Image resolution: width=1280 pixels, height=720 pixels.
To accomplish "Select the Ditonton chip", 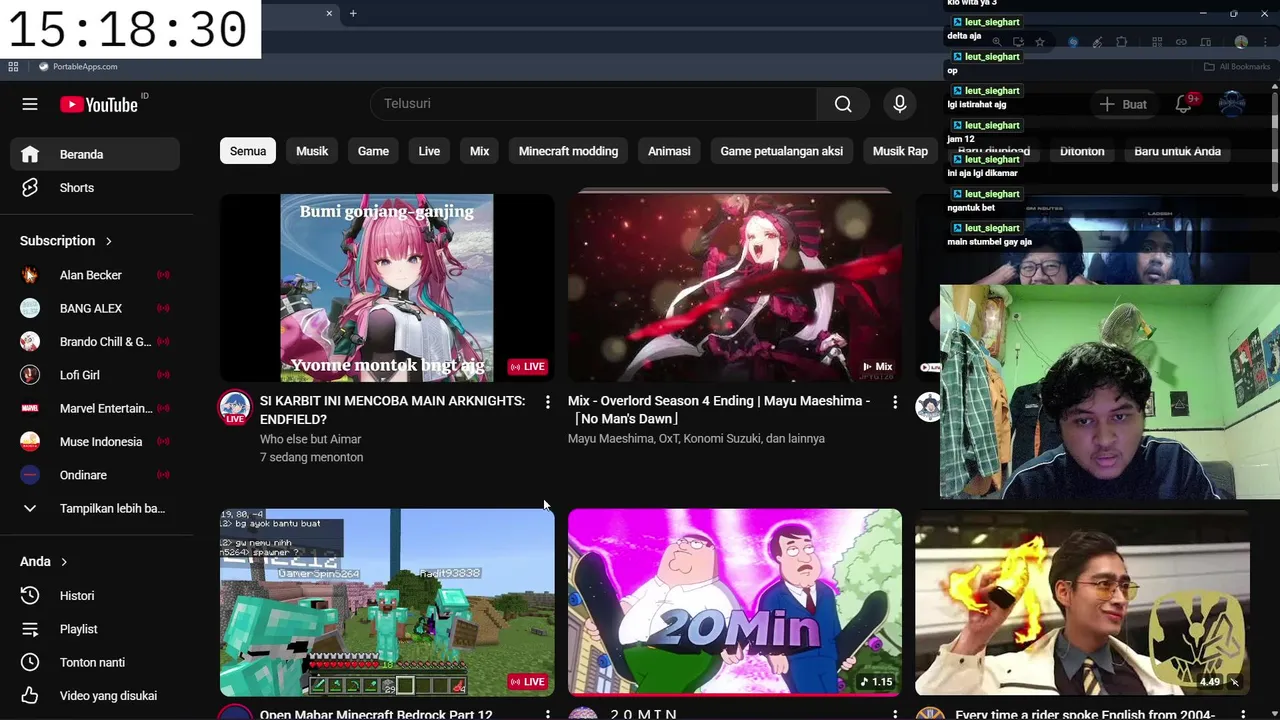I will (x=1082, y=151).
